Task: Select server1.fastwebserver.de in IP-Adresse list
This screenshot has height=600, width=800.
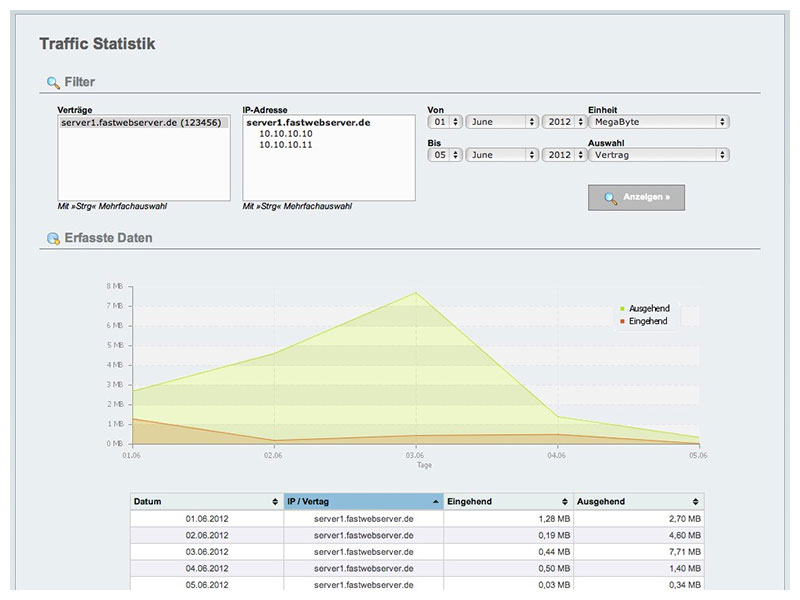Action: pos(308,123)
